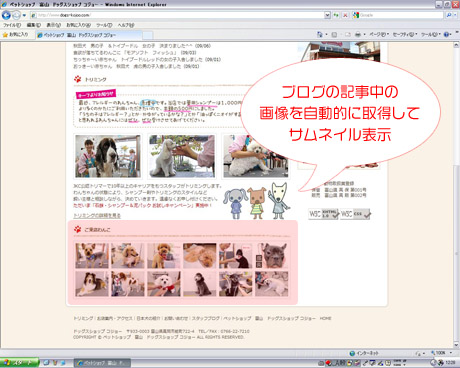This screenshot has height=368, width=460.
Task: Activate the ペットショップ 富山 taskbar button
Action: tap(102, 363)
